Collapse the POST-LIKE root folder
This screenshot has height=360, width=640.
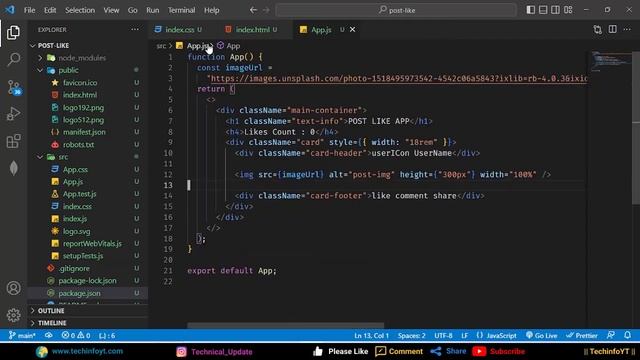(53, 45)
